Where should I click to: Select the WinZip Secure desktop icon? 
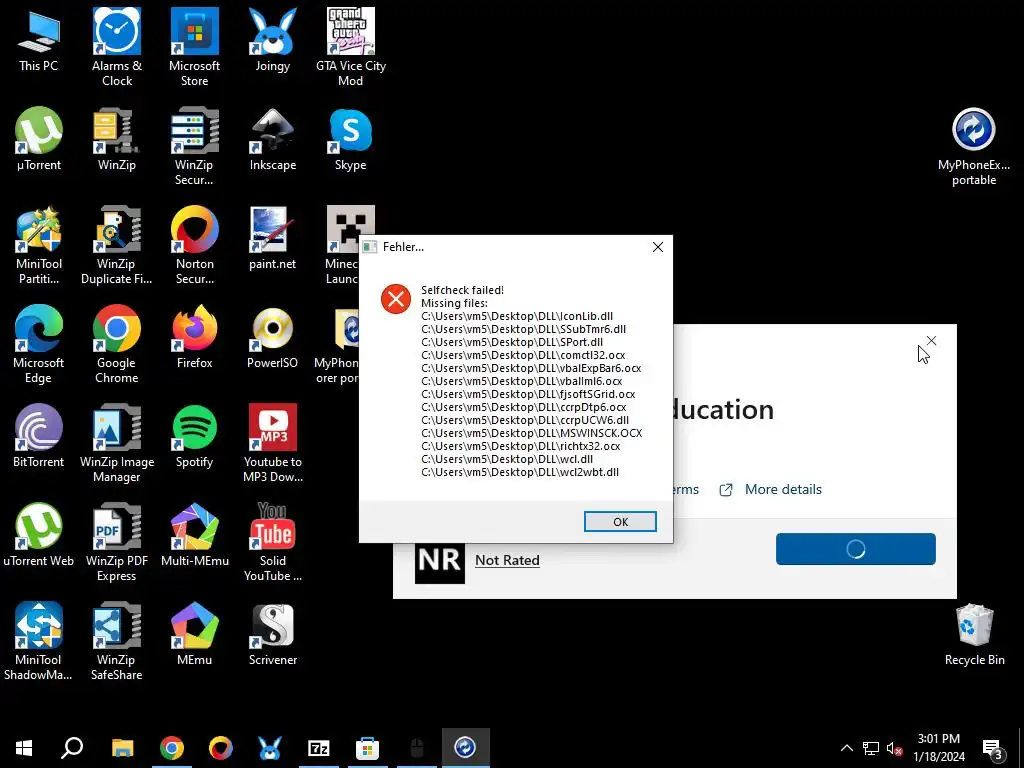(195, 146)
